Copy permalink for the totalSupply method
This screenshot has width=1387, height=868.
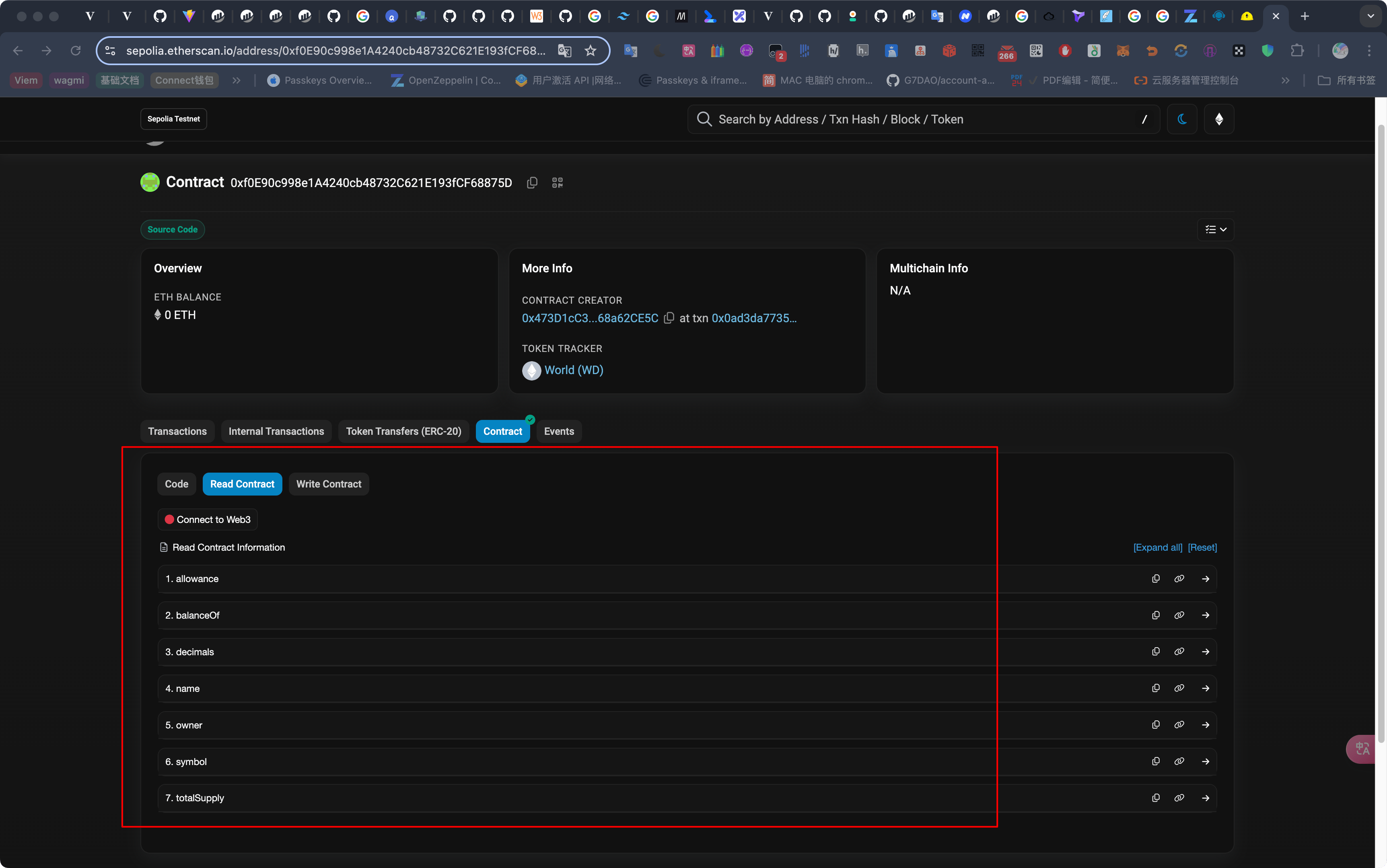(x=1179, y=798)
